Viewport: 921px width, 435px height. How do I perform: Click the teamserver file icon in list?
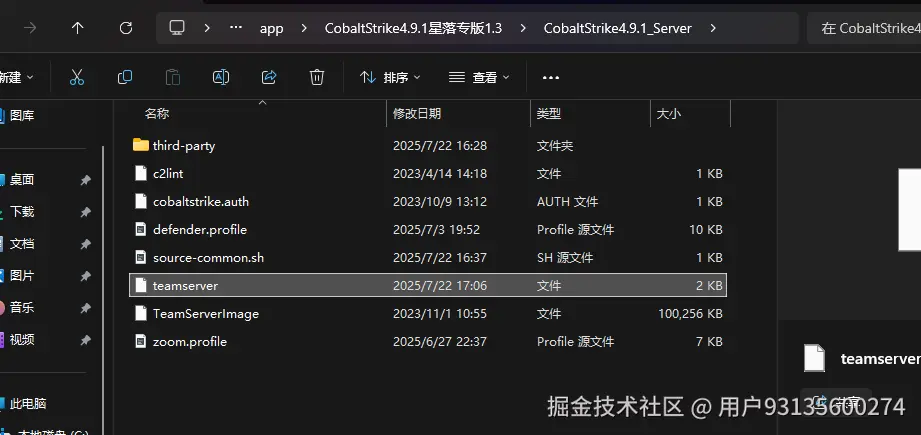tap(140, 285)
